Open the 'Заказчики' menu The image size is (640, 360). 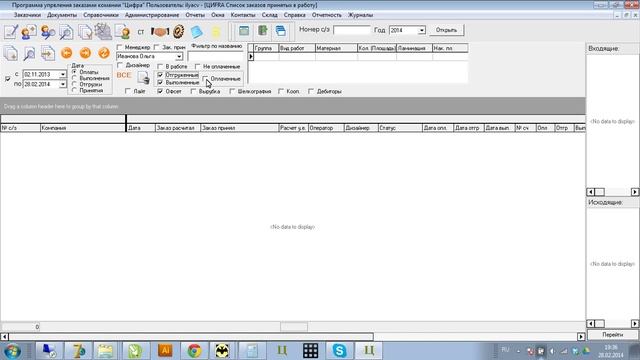[27, 15]
